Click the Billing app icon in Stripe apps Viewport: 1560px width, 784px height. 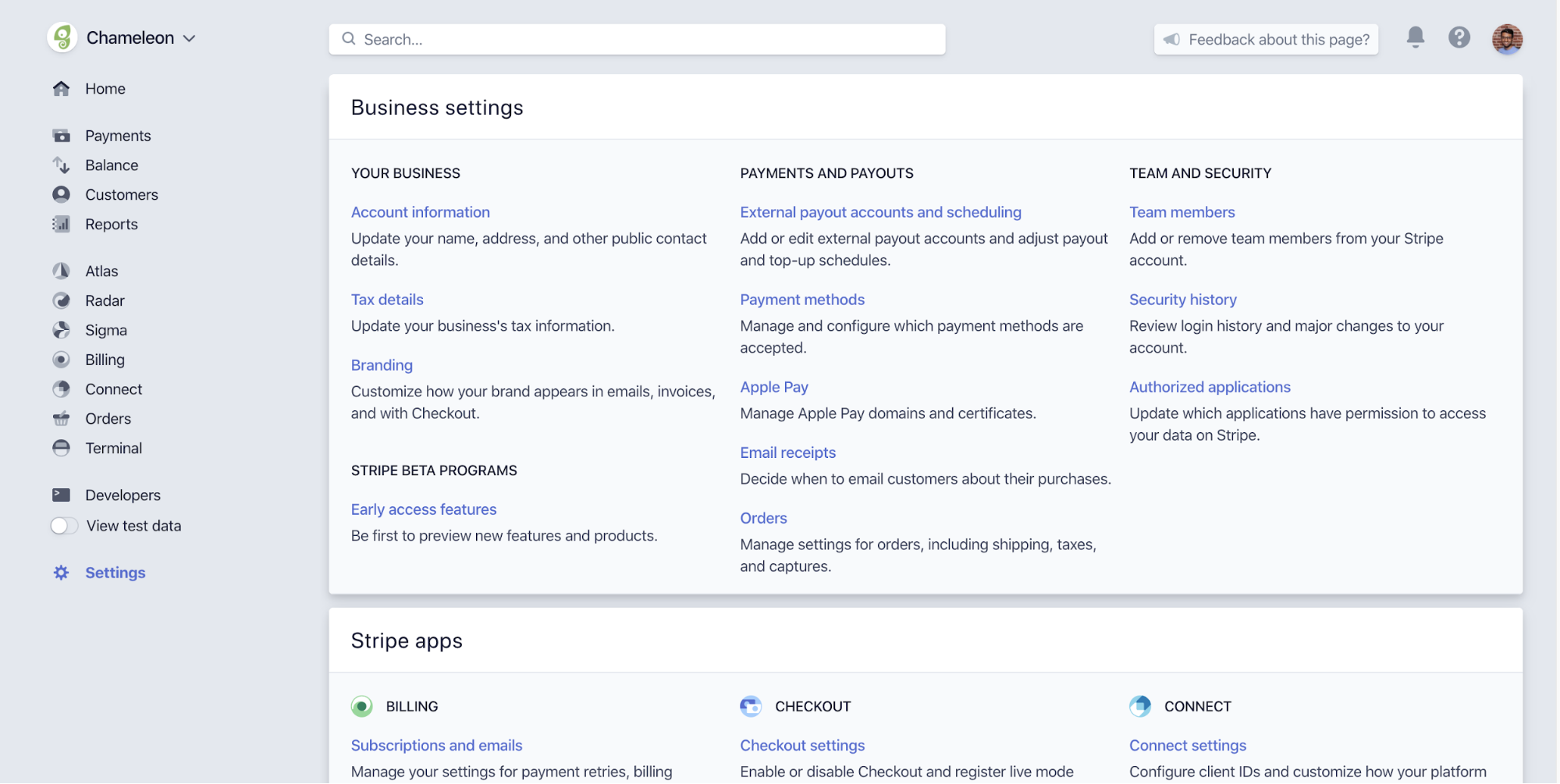pos(361,706)
